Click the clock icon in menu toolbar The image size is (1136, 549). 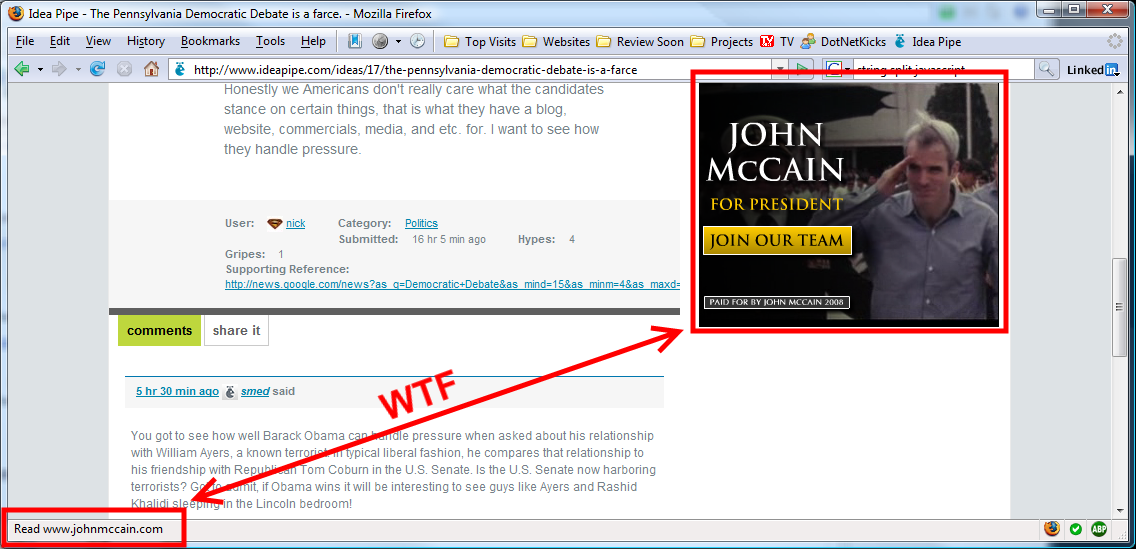[417, 41]
